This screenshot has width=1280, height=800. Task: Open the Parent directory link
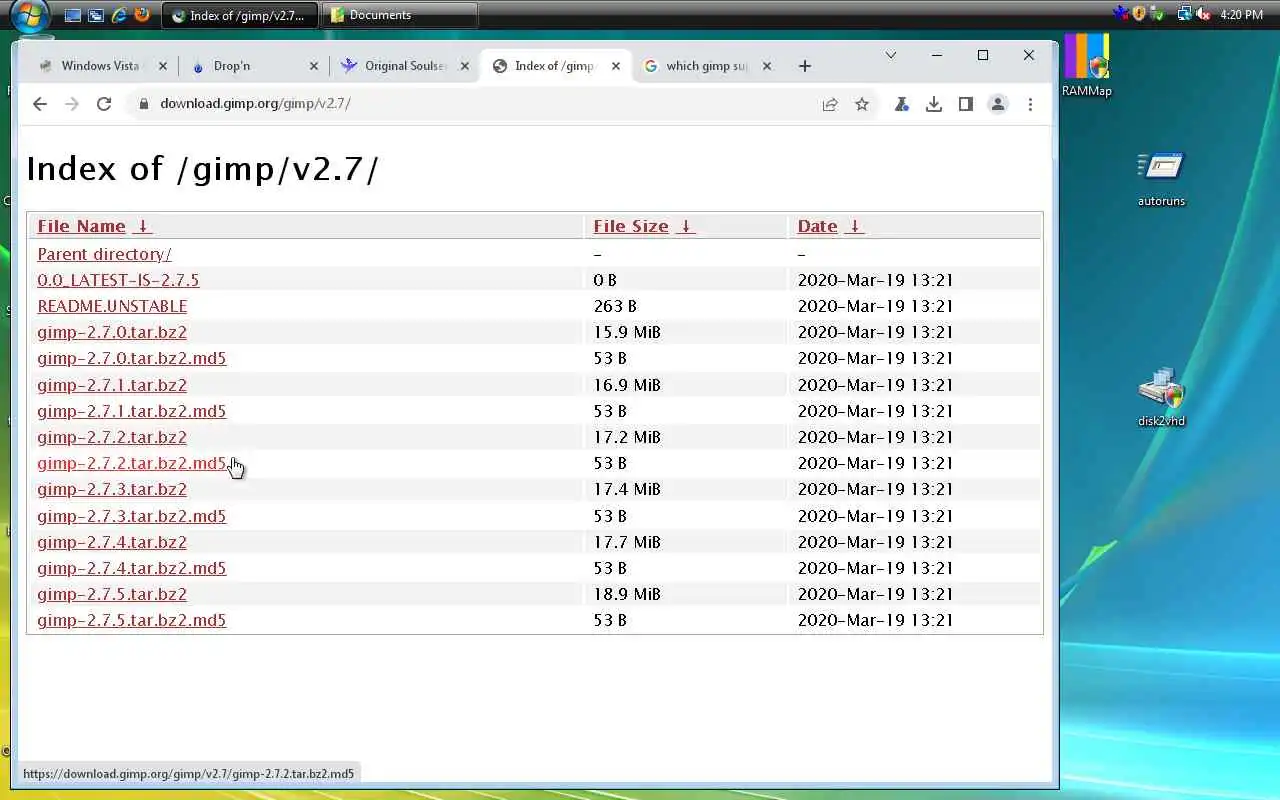[x=104, y=254]
